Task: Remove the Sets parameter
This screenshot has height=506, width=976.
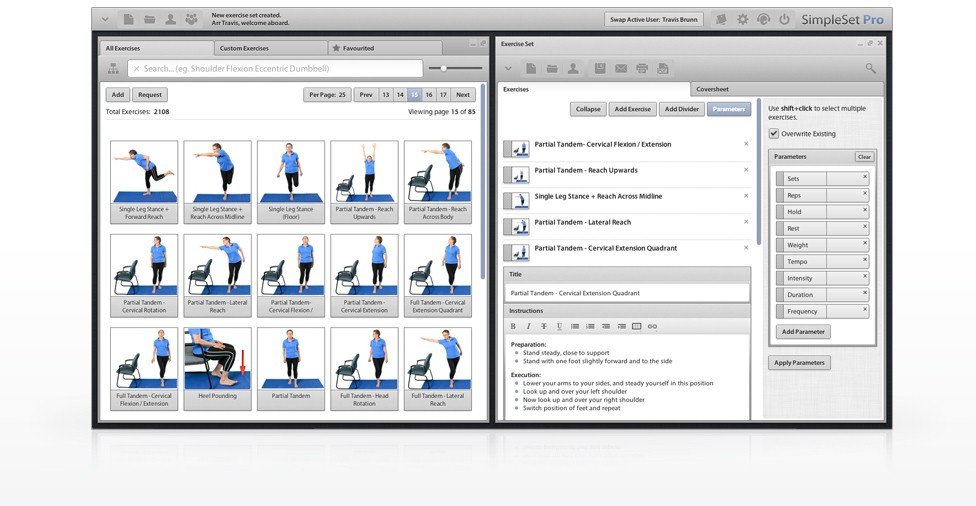Action: [x=865, y=177]
